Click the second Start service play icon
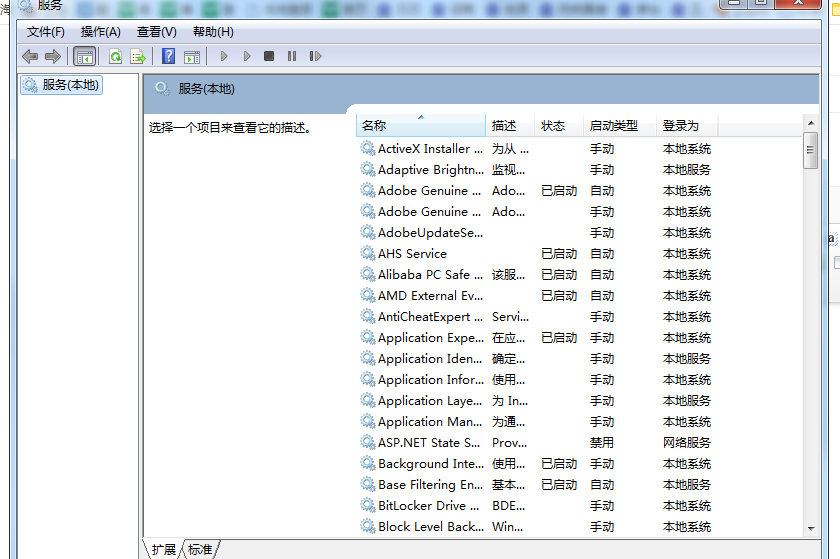 246,56
